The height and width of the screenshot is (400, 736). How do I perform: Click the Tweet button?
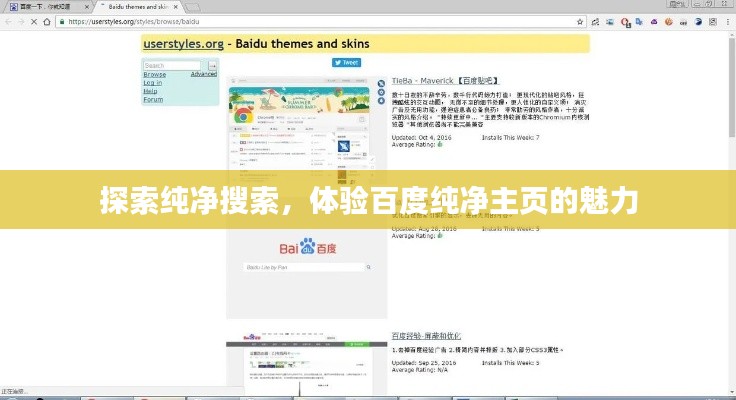(x=346, y=62)
